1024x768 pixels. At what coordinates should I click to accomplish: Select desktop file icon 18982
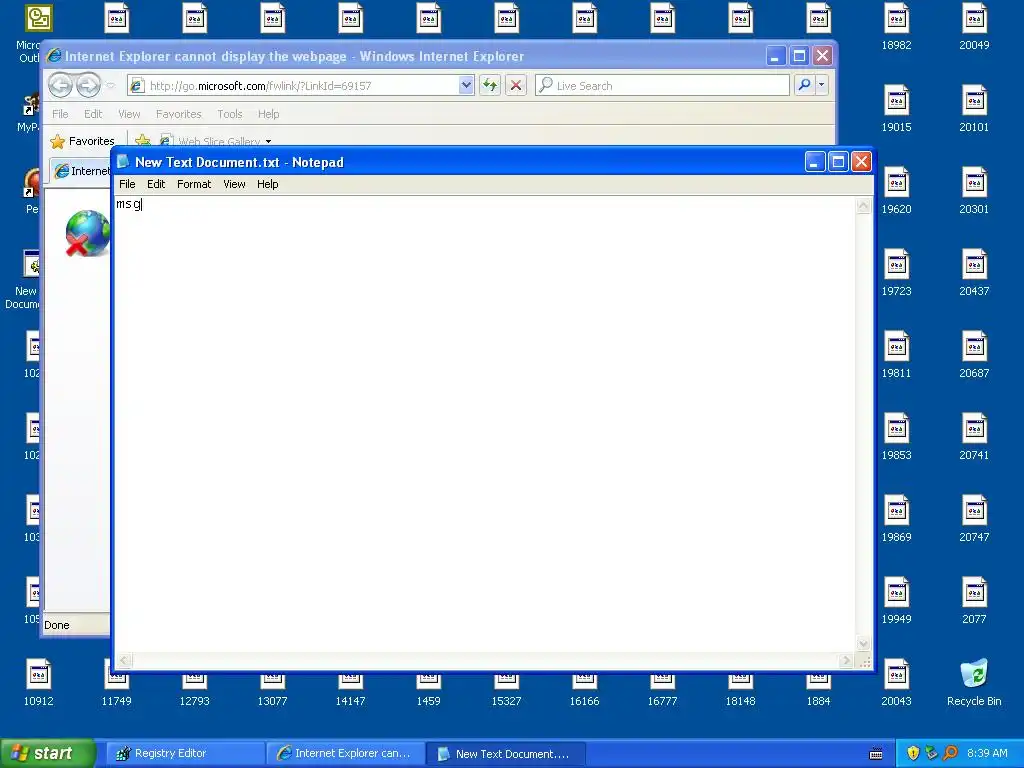(896, 27)
